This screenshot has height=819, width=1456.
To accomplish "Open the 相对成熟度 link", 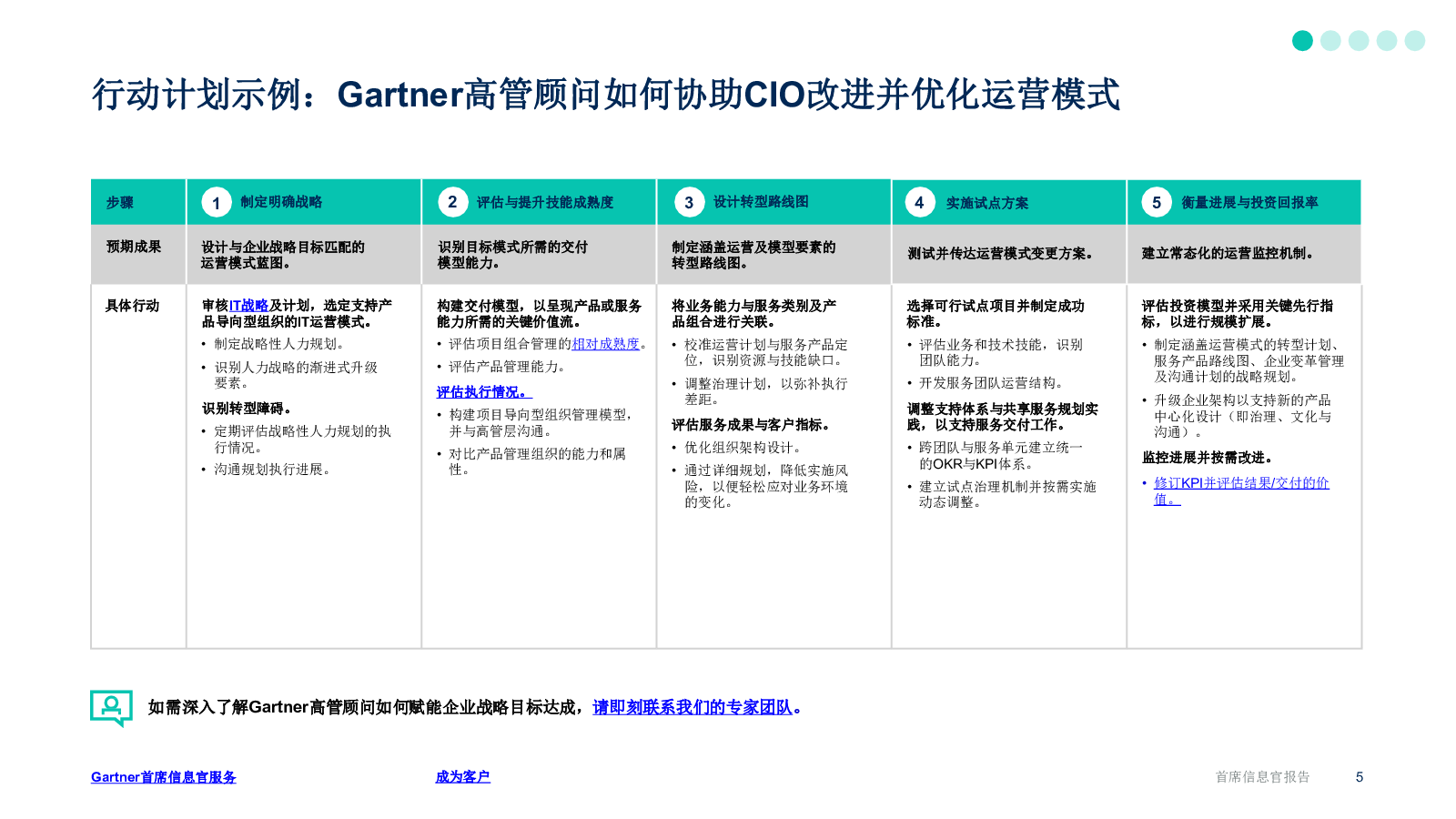I will tap(605, 344).
